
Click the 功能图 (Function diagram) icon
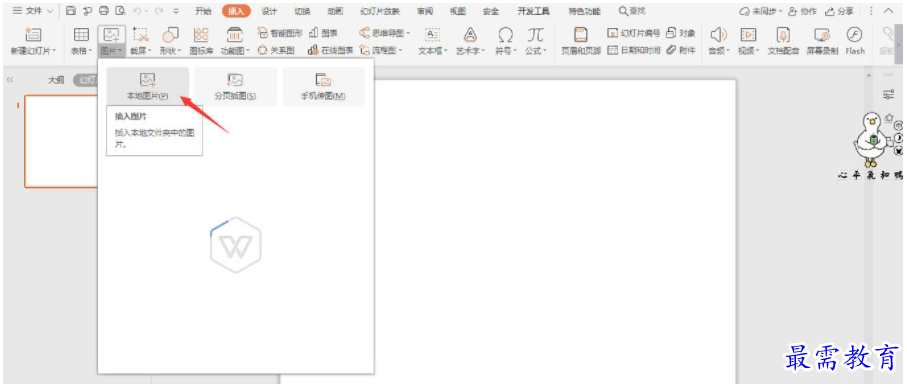coord(234,35)
